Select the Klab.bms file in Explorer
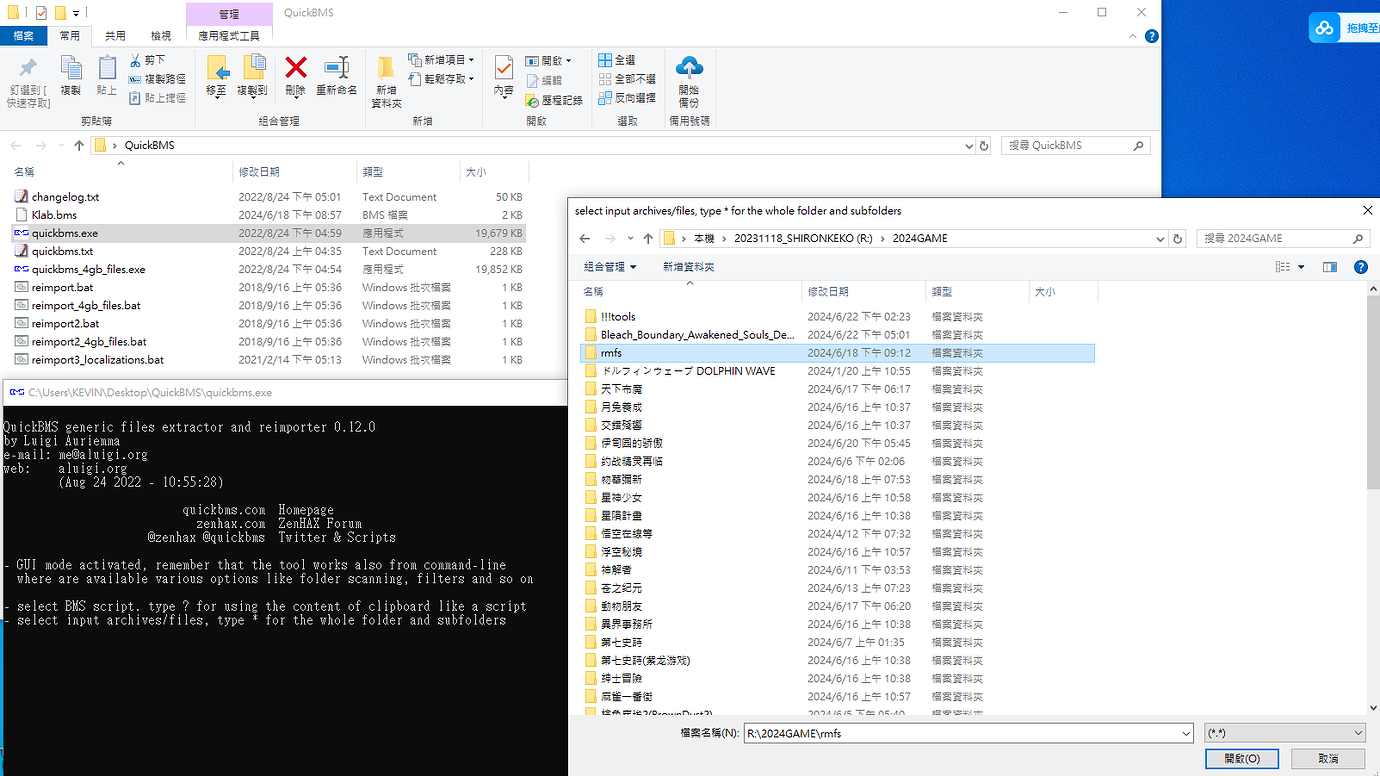 54,215
